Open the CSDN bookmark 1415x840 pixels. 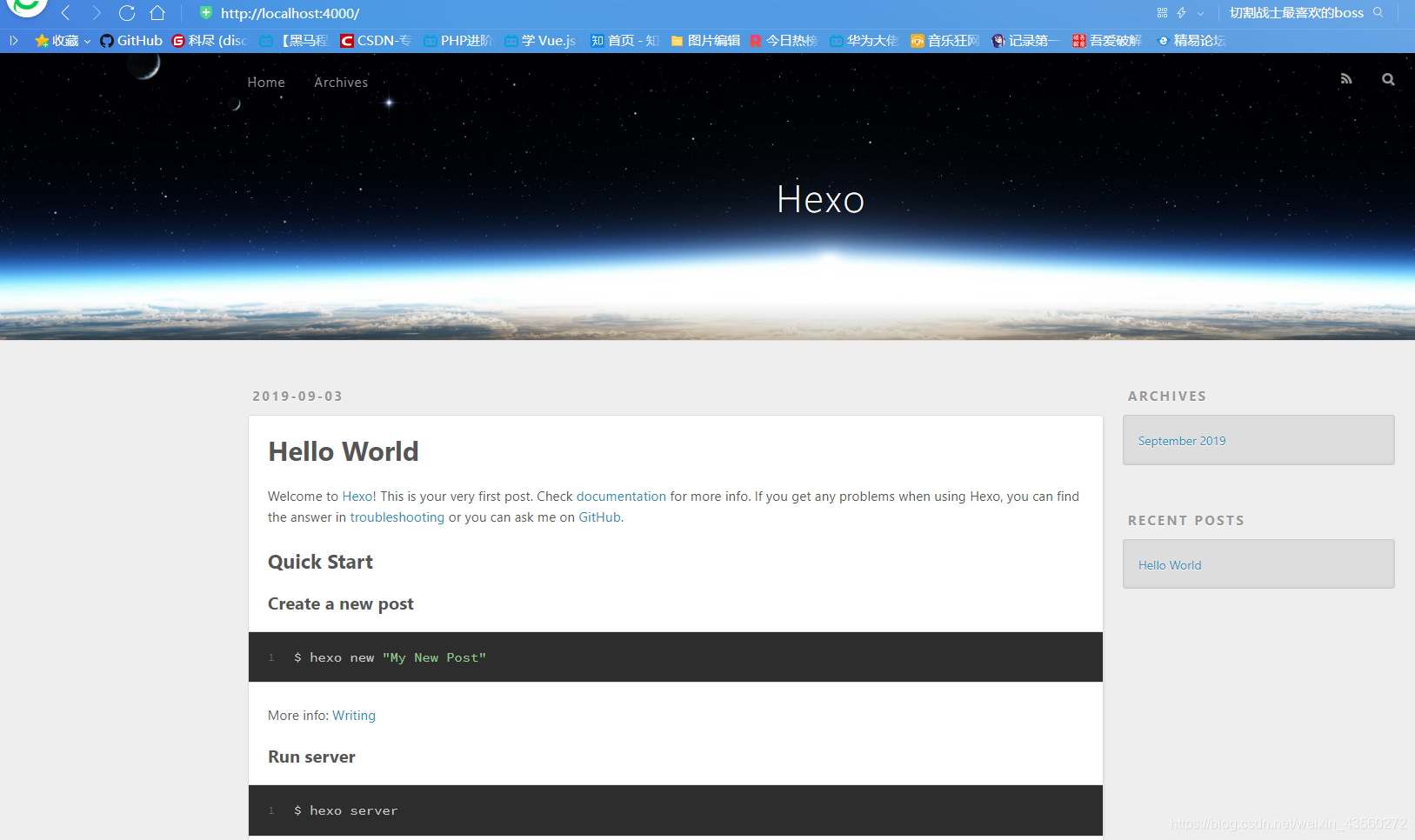[375, 40]
